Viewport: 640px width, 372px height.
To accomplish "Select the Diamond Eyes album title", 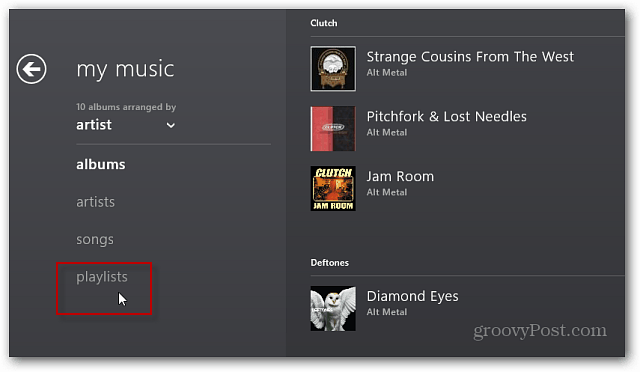I will (412, 296).
